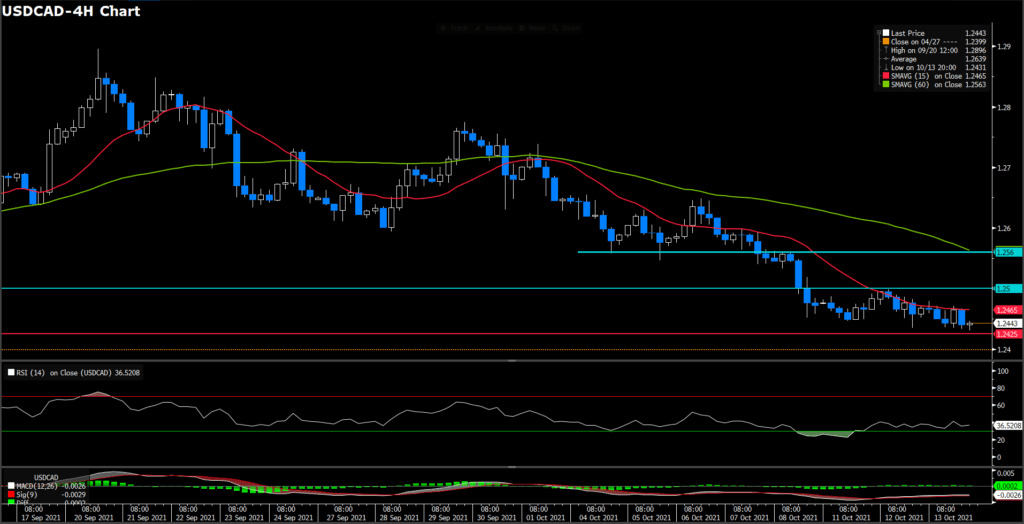Click the Average line icon in legend
Viewport: 1024px width, 524px height.
coord(886,59)
